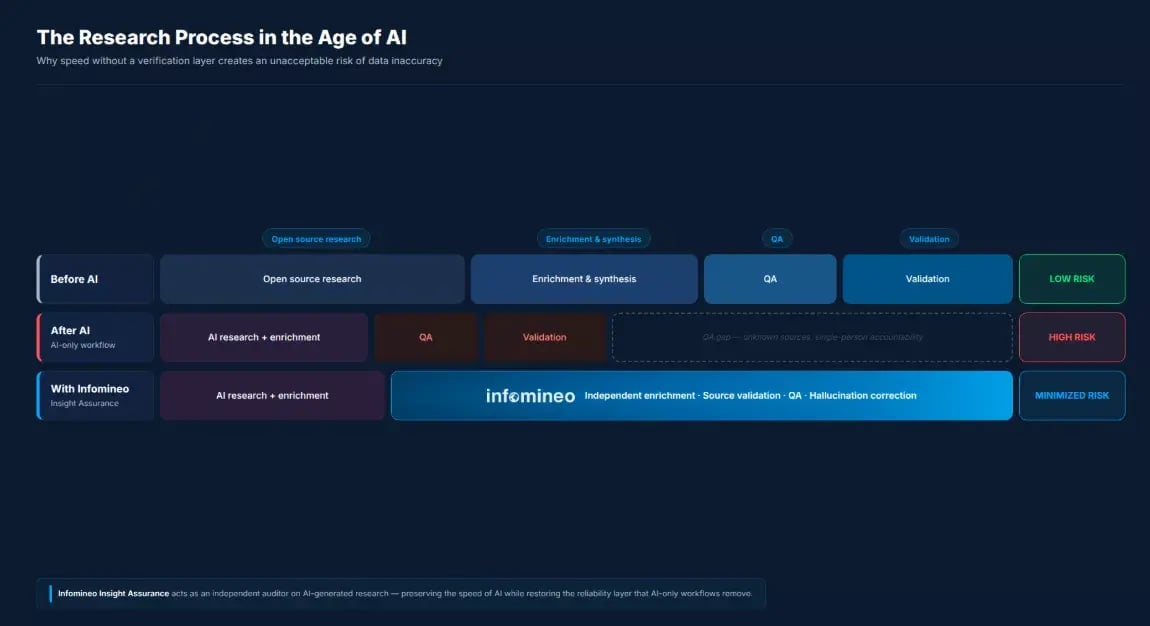Image resolution: width=1150 pixels, height=626 pixels.
Task: Click the dashed QA gap box
Action: [813, 337]
